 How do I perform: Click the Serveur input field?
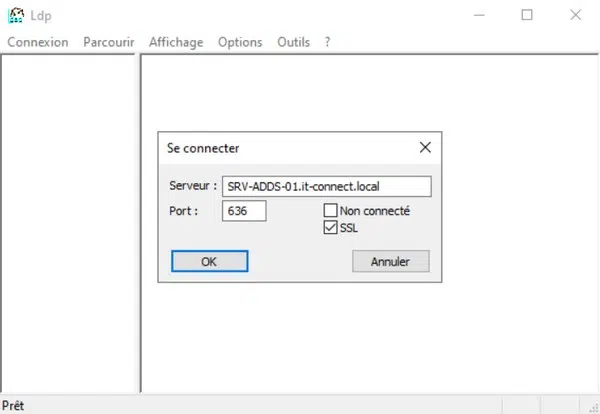(x=327, y=186)
